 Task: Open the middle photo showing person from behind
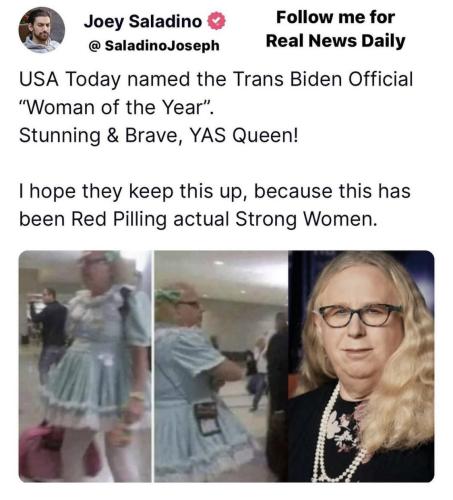click(x=221, y=366)
